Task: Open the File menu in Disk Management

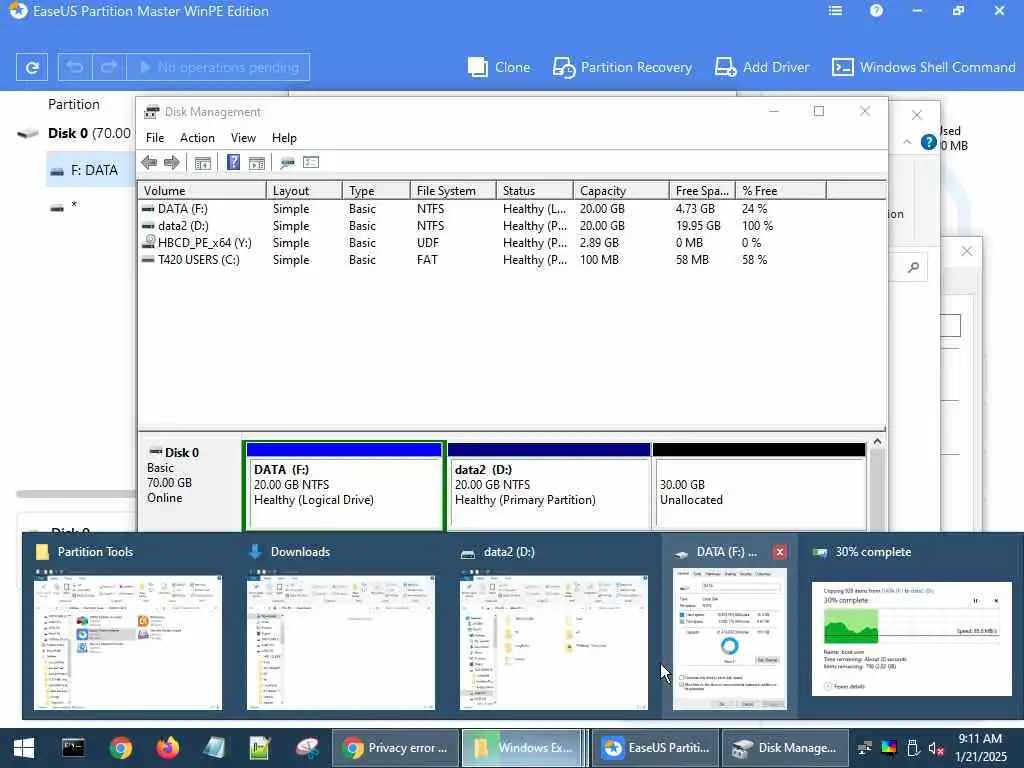Action: coord(155,138)
